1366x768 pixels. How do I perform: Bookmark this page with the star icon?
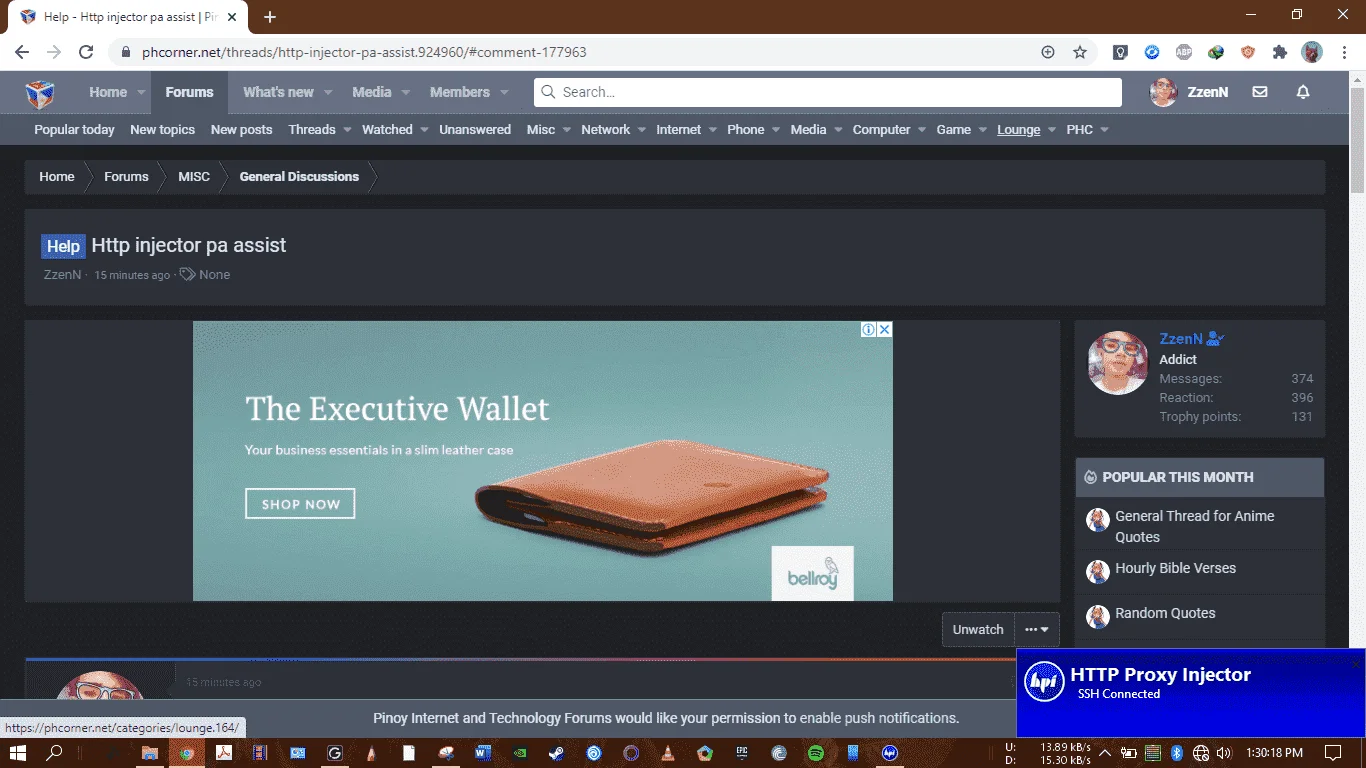click(1080, 52)
